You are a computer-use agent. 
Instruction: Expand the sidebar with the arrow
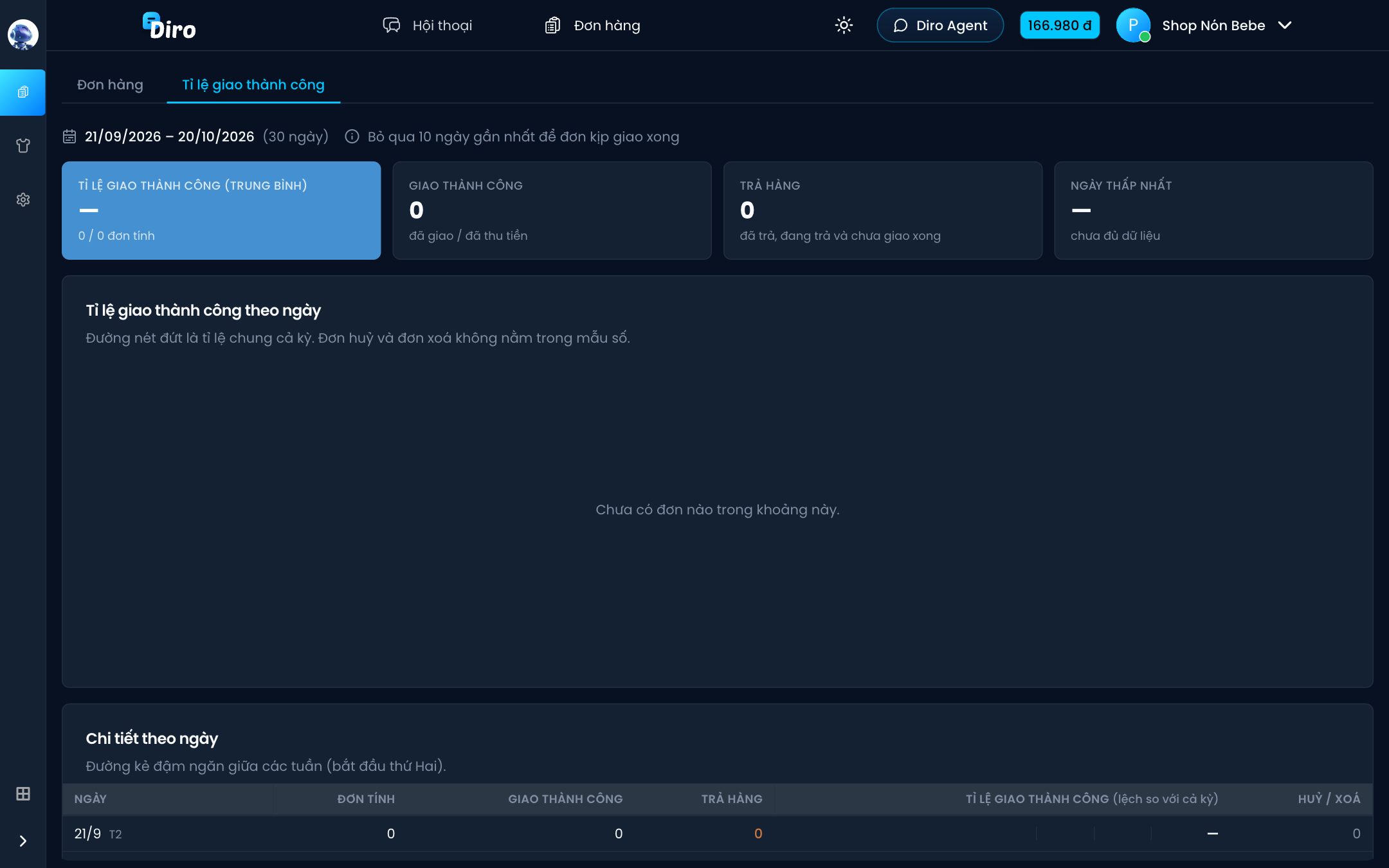pyautogui.click(x=23, y=841)
